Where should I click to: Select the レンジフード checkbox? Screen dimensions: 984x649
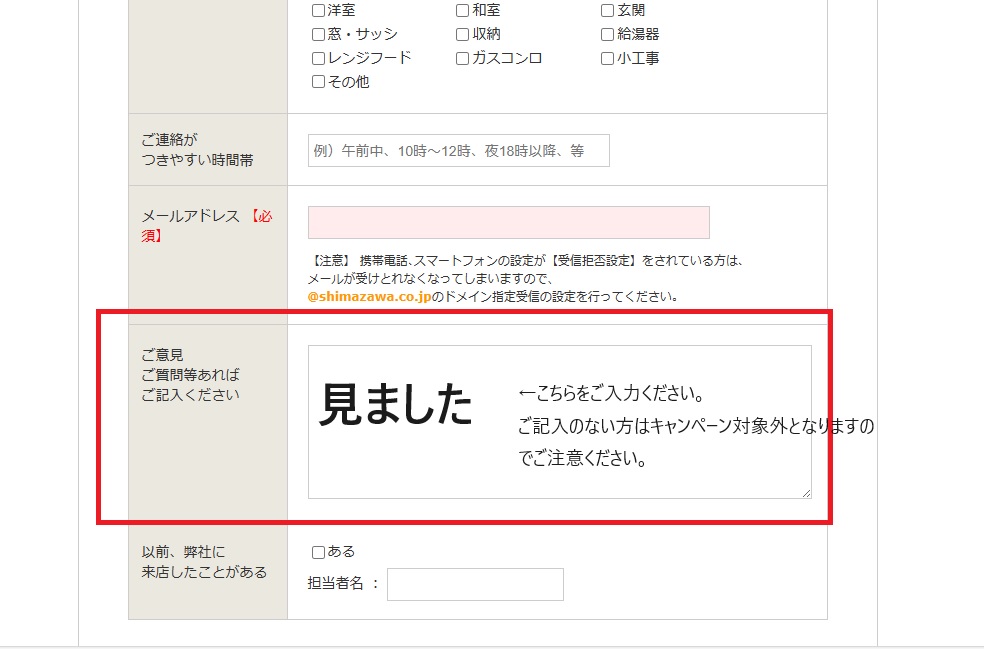(318, 59)
